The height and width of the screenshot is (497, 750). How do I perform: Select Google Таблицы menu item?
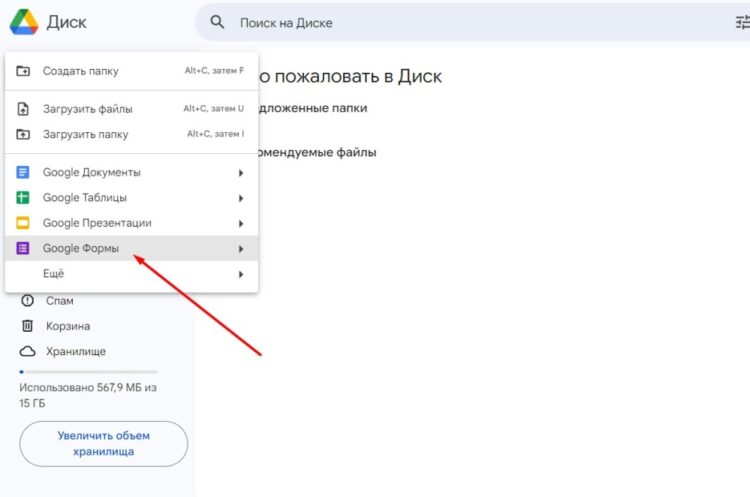132,198
